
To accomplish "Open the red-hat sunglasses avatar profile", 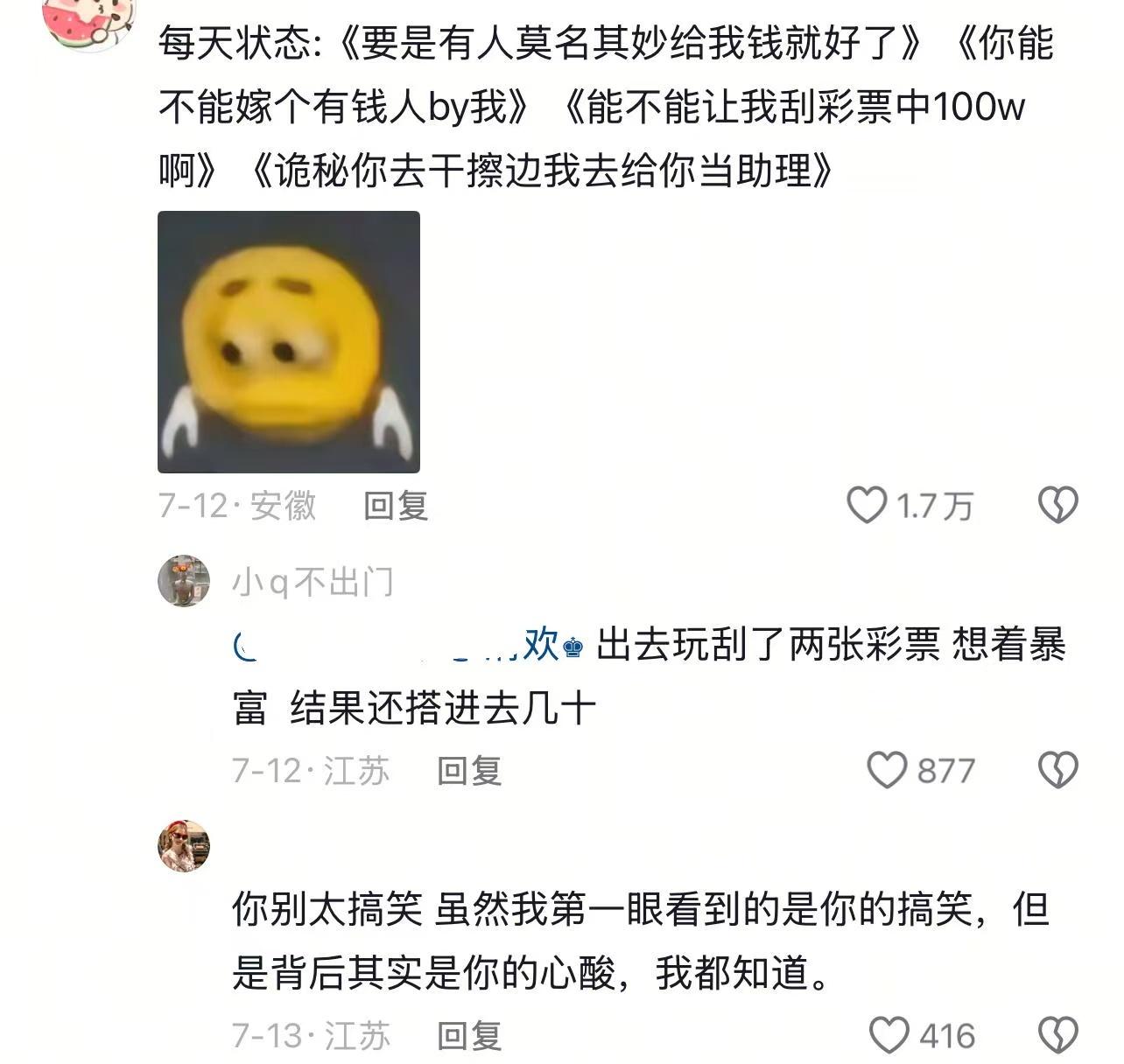I will (x=184, y=845).
